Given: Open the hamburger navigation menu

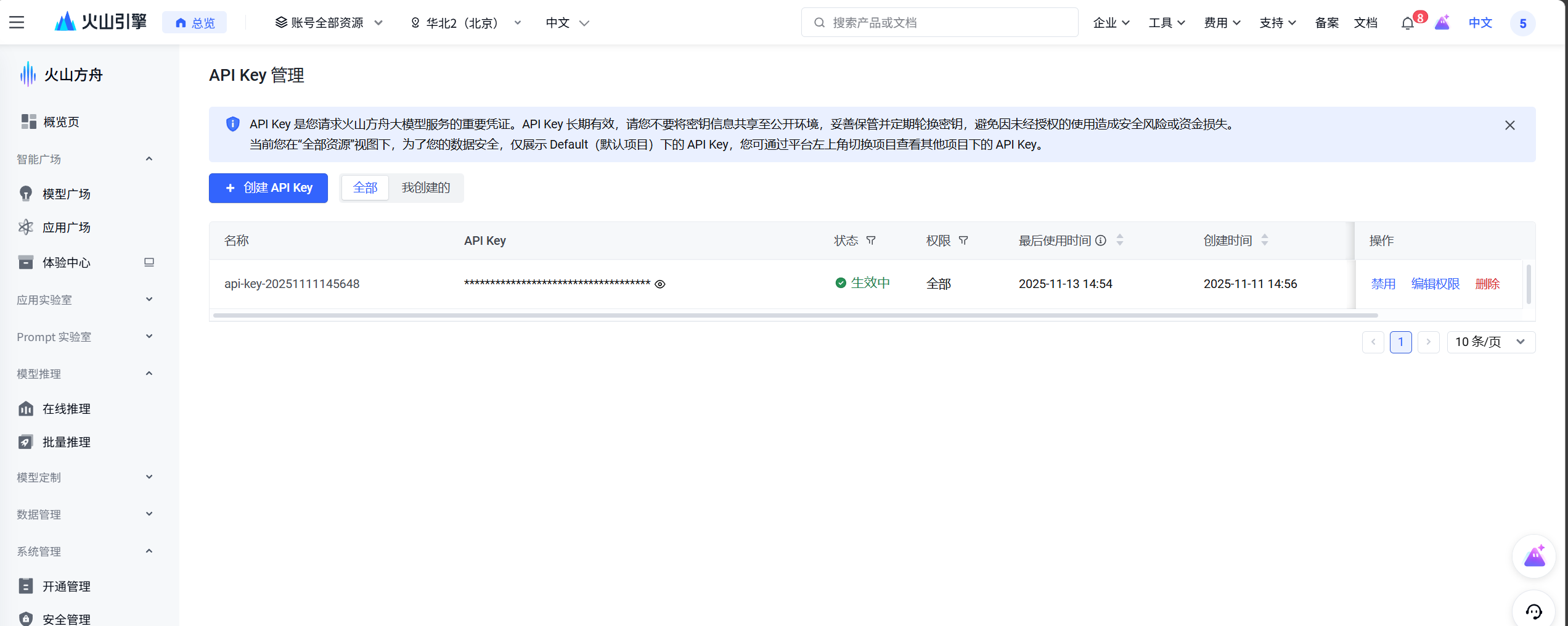Looking at the screenshot, I should tap(17, 23).
